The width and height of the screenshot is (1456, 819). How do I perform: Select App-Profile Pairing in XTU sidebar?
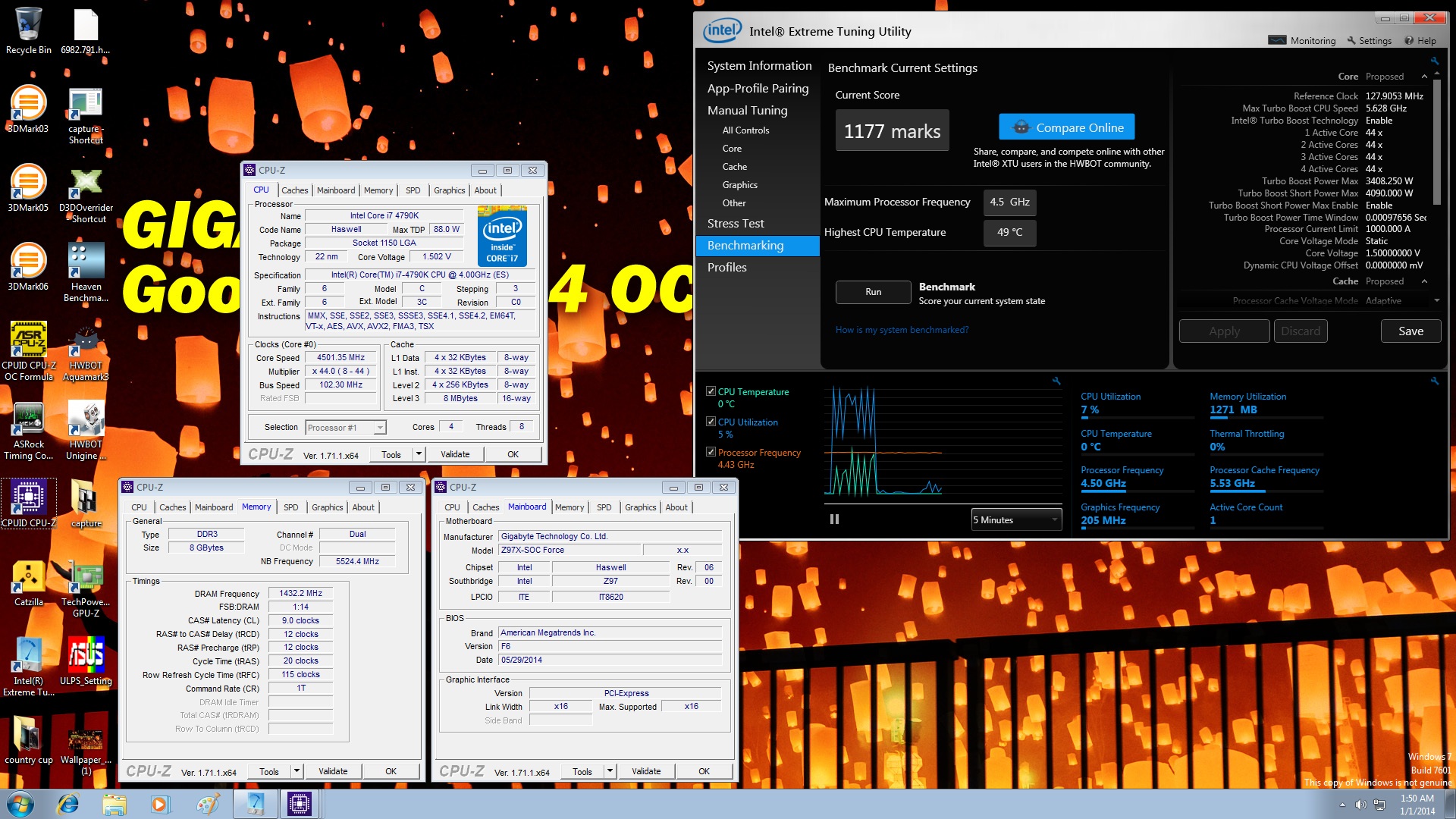(758, 88)
